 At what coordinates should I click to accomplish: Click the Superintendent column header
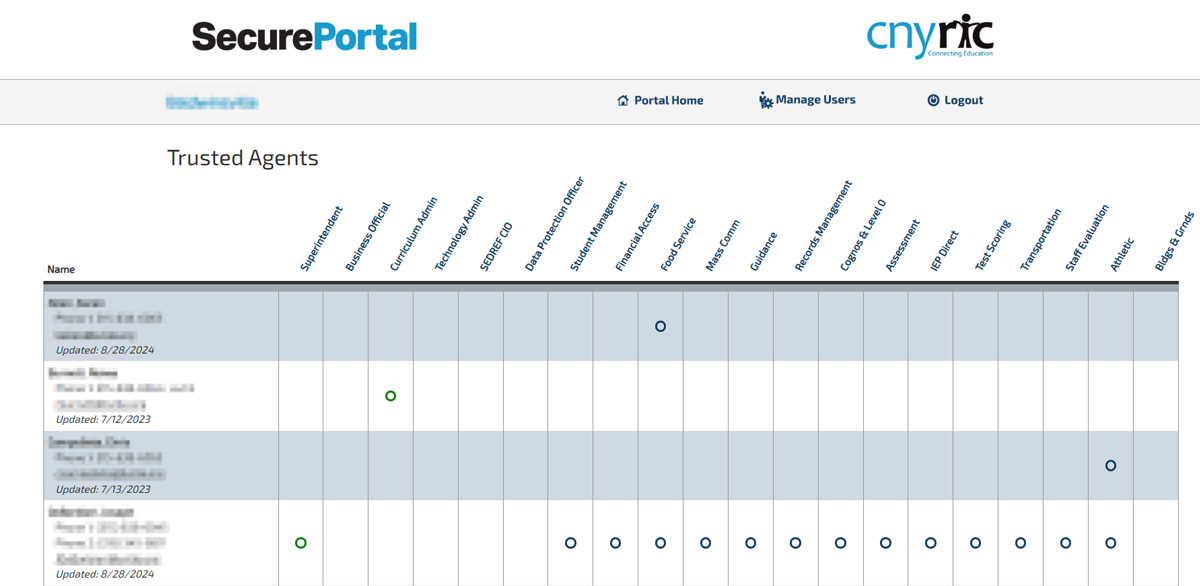(321, 240)
